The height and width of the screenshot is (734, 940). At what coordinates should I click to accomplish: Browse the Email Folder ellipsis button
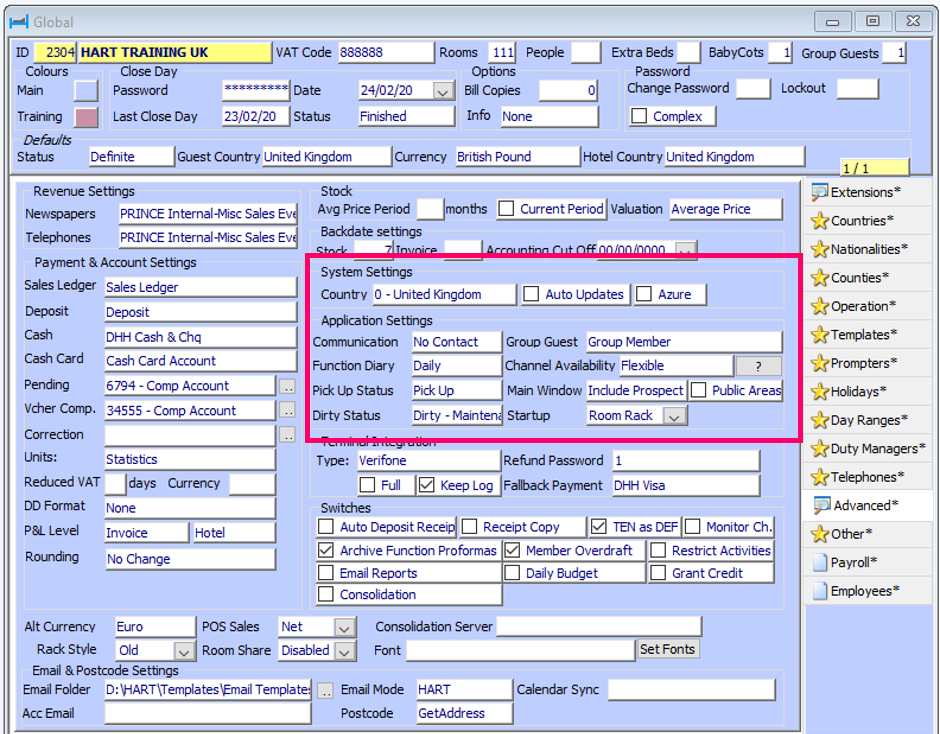(x=325, y=691)
